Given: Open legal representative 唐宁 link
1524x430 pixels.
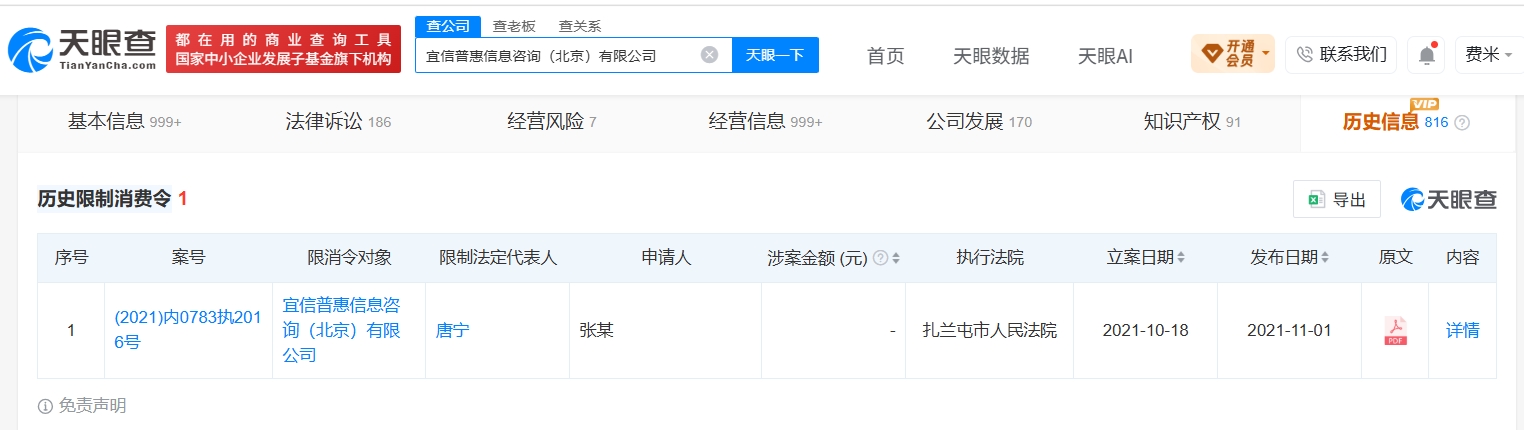Looking at the screenshot, I should click(x=453, y=330).
